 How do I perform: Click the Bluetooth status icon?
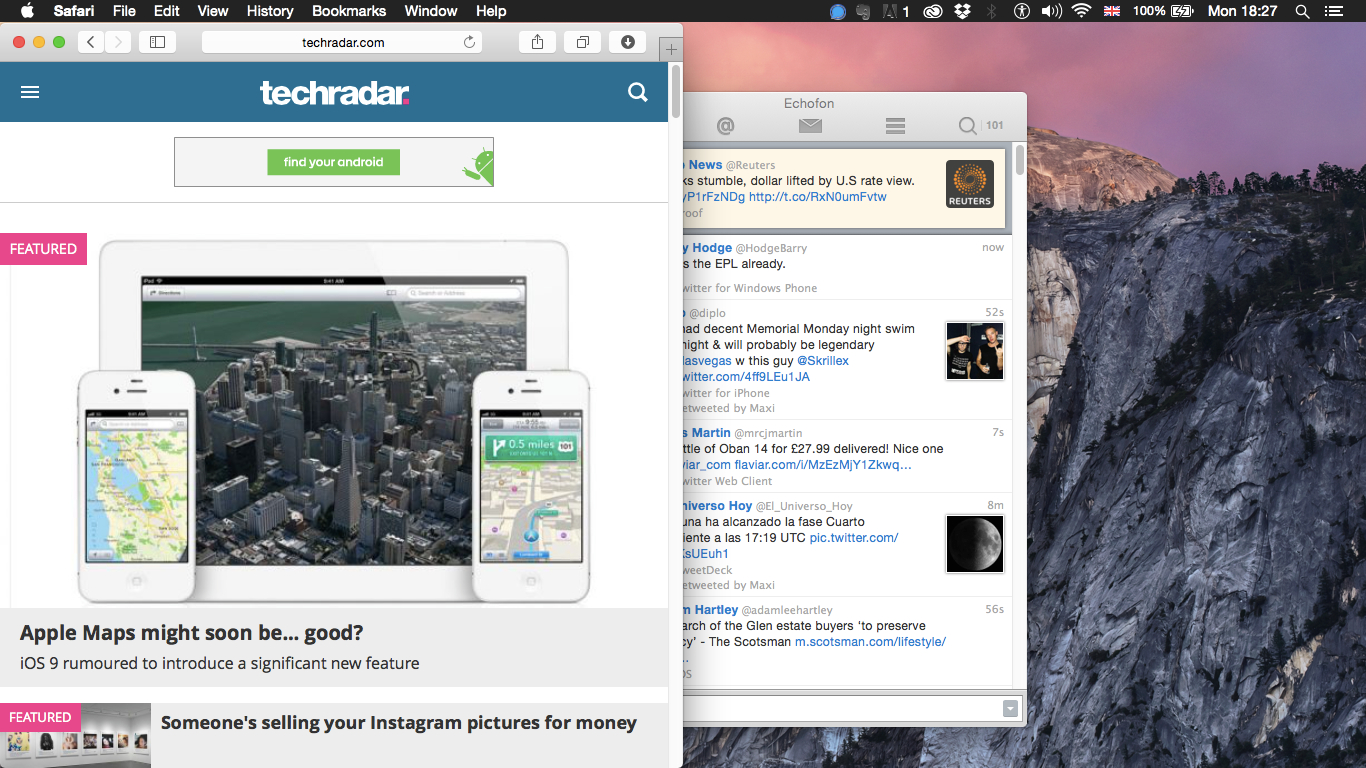click(992, 11)
